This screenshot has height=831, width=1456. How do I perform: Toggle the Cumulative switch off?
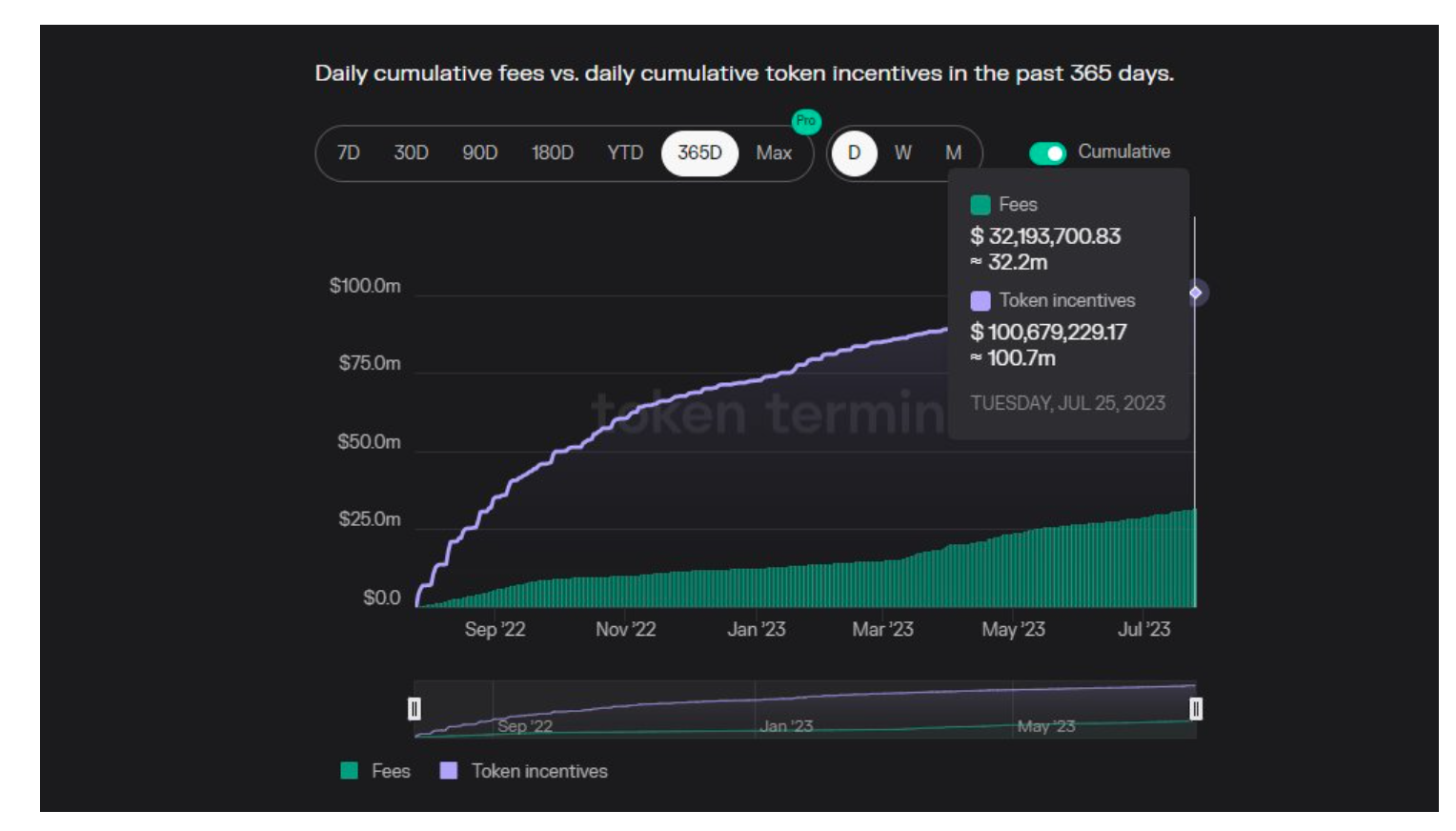[1047, 153]
